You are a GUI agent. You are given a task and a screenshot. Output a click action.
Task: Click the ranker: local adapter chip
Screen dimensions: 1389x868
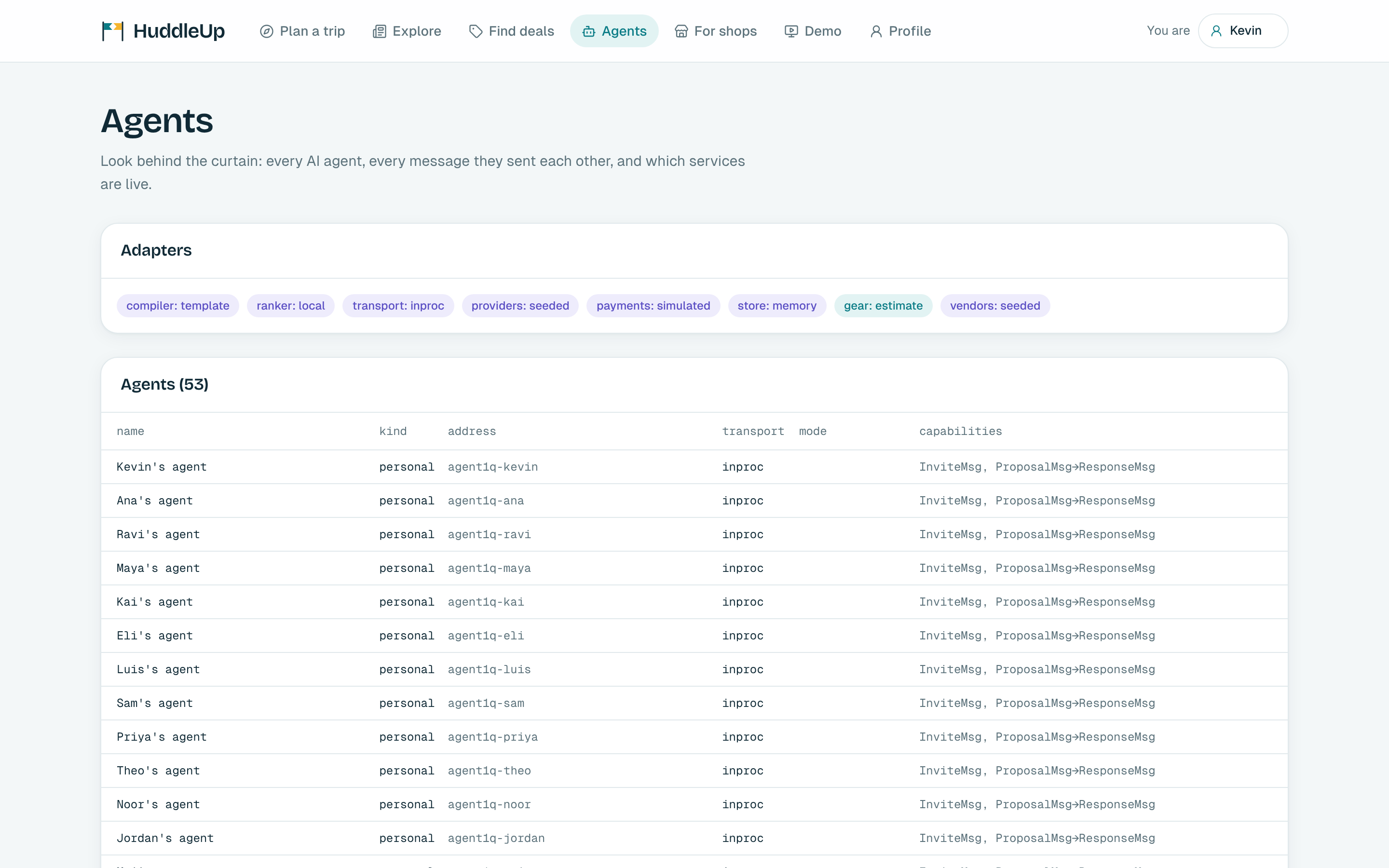click(290, 305)
